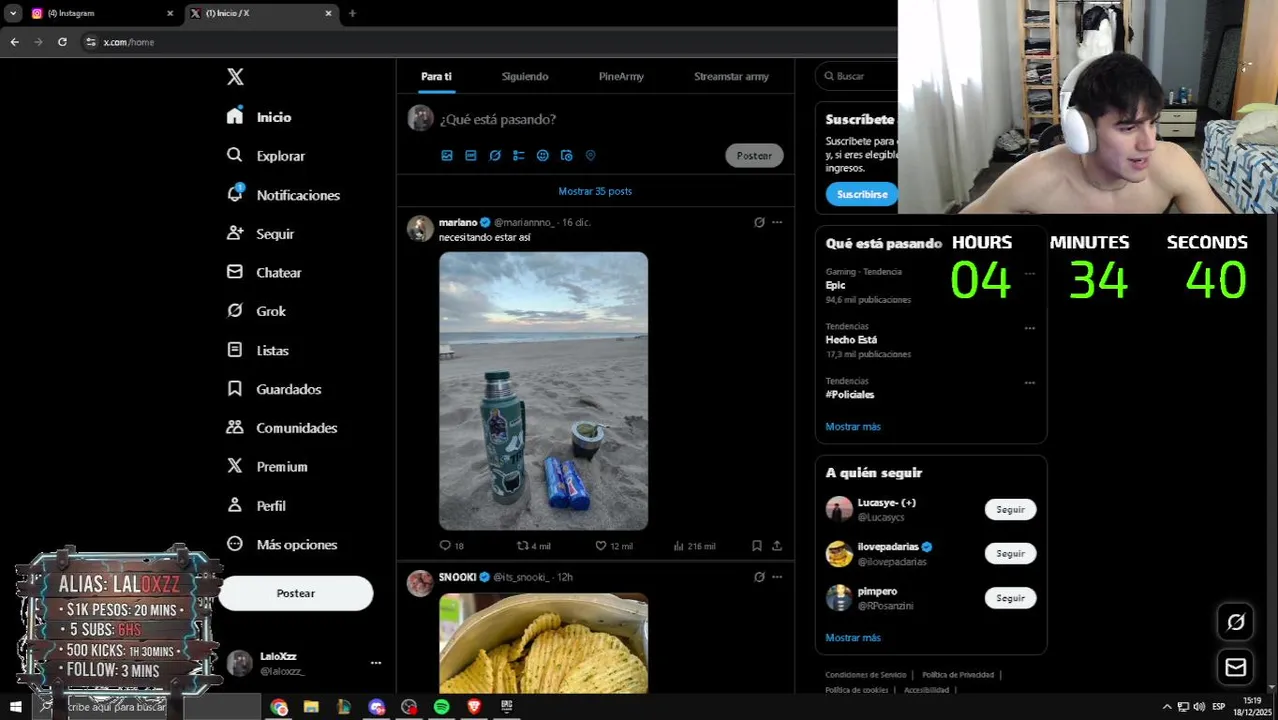Screen dimensions: 1278x720
Task: Open Grok actions on mariano's post
Action: click(x=759, y=222)
